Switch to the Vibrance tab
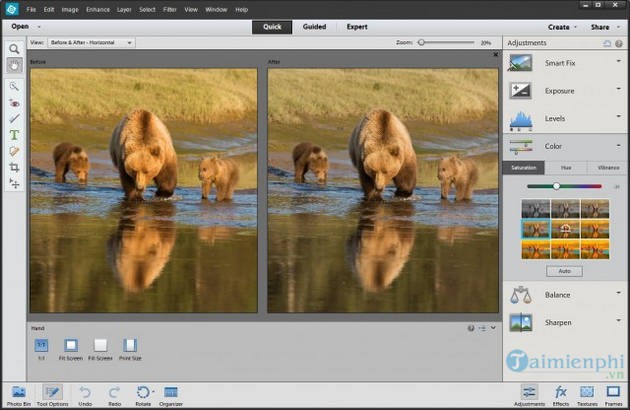The height and width of the screenshot is (410, 630). [x=608, y=168]
